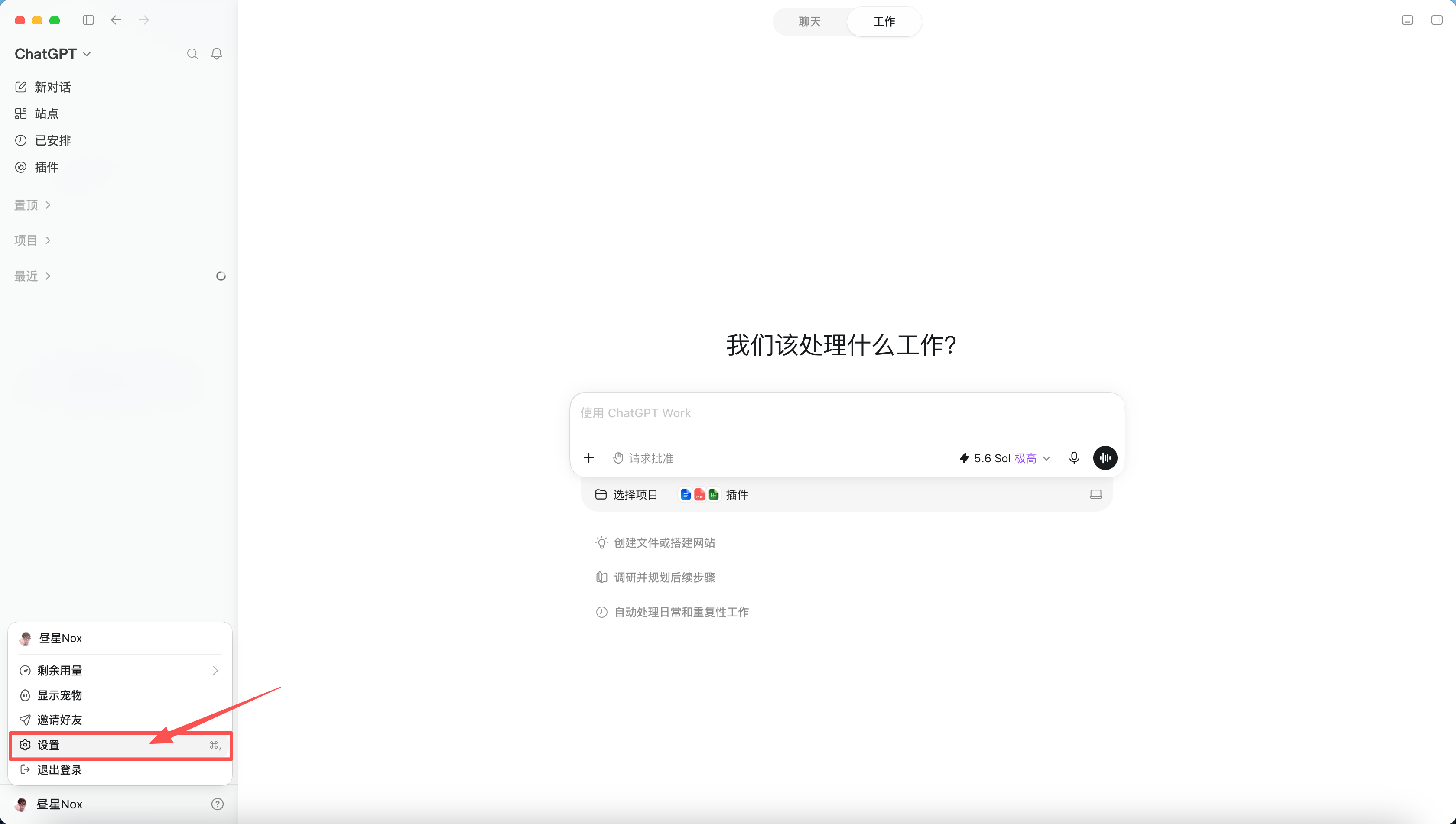The width and height of the screenshot is (1456, 824).
Task: Select 退出登录 menu item
Action: click(x=120, y=770)
